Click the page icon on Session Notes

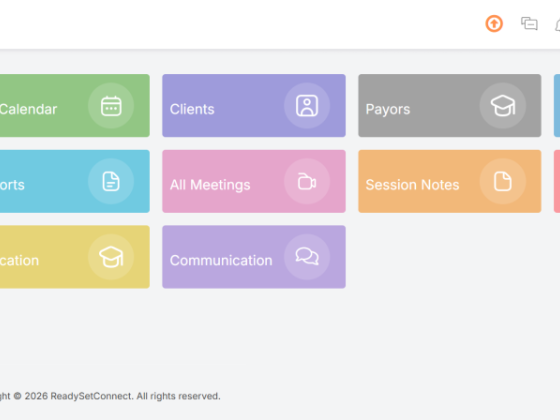pyautogui.click(x=502, y=181)
